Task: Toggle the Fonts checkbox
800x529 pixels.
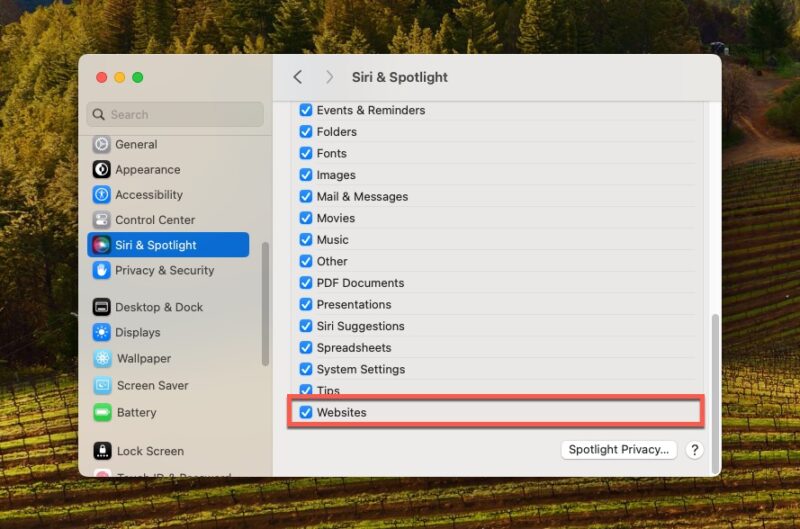Action: 306,153
